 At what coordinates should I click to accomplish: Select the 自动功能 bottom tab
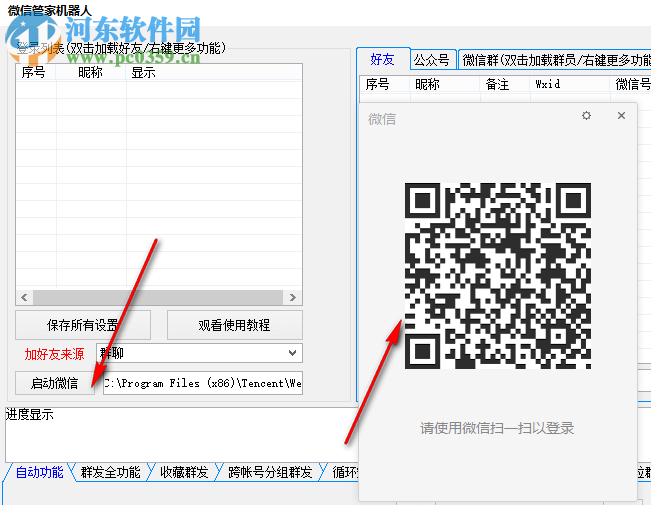click(39, 472)
